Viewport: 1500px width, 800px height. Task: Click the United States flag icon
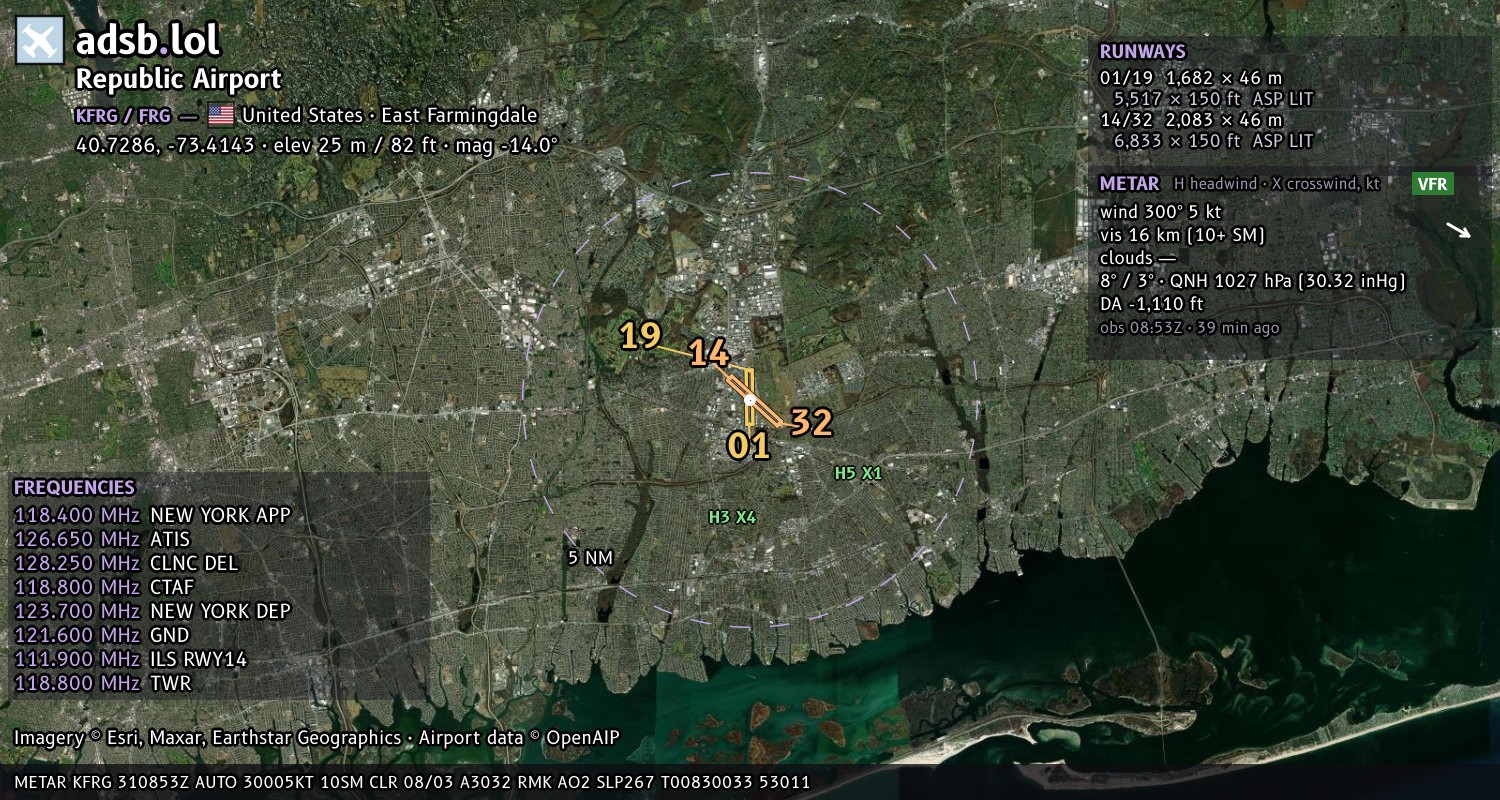click(x=220, y=115)
